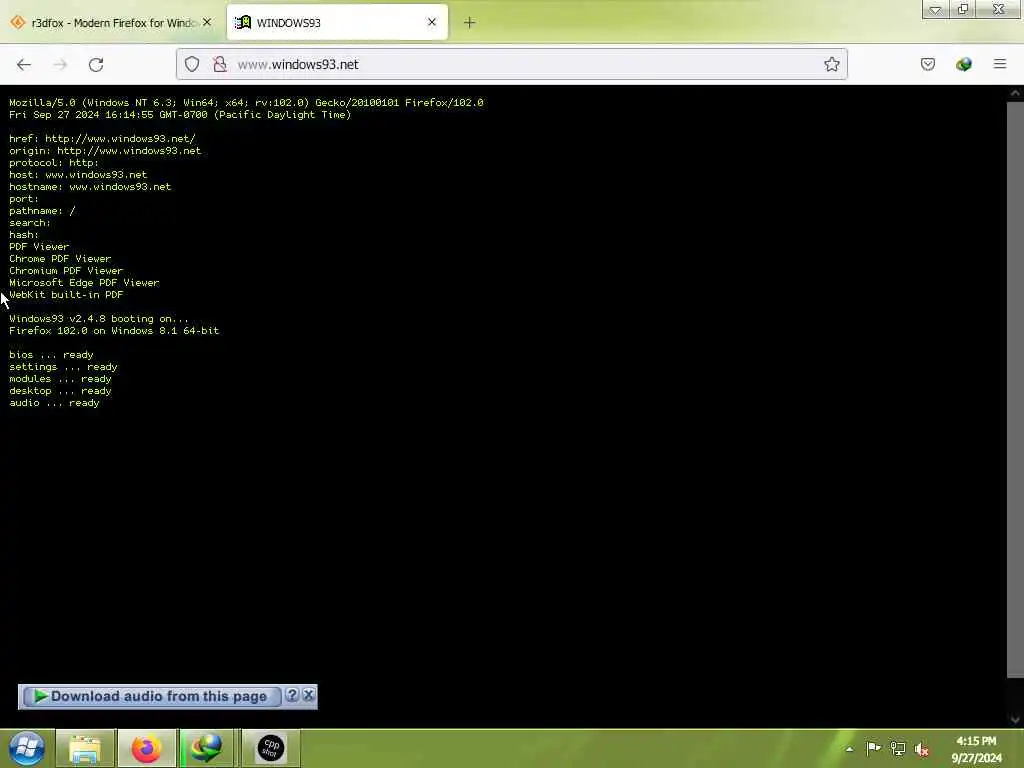The width and height of the screenshot is (1024, 768).
Task: Click the forward navigation arrow
Action: pos(60,64)
